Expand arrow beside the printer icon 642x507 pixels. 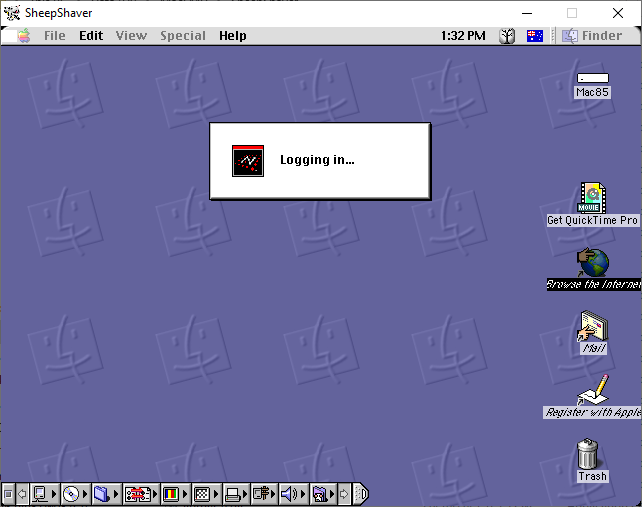coord(245,494)
